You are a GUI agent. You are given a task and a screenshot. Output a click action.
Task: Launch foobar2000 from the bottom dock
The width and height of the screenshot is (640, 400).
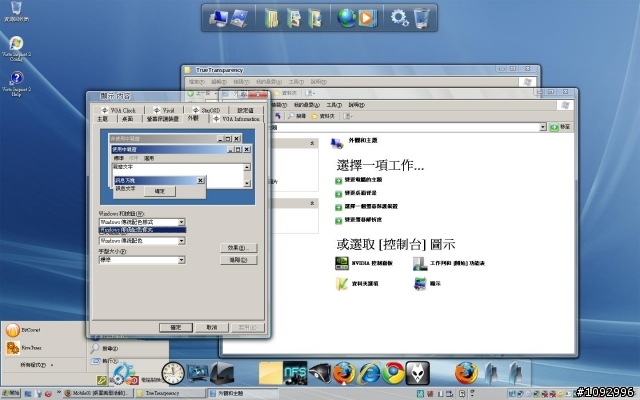418,373
